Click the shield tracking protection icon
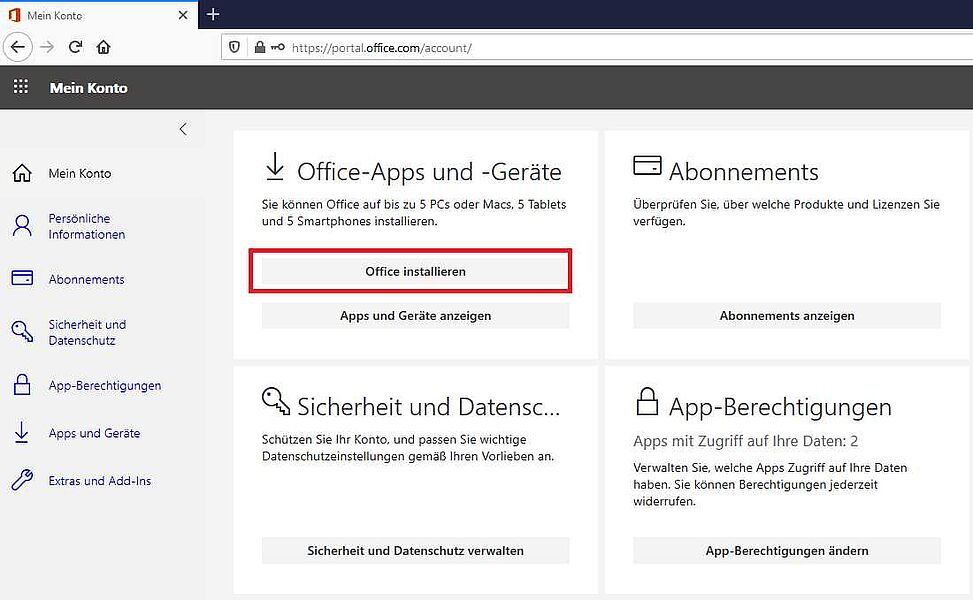This screenshot has height=600, width=973. pos(235,47)
